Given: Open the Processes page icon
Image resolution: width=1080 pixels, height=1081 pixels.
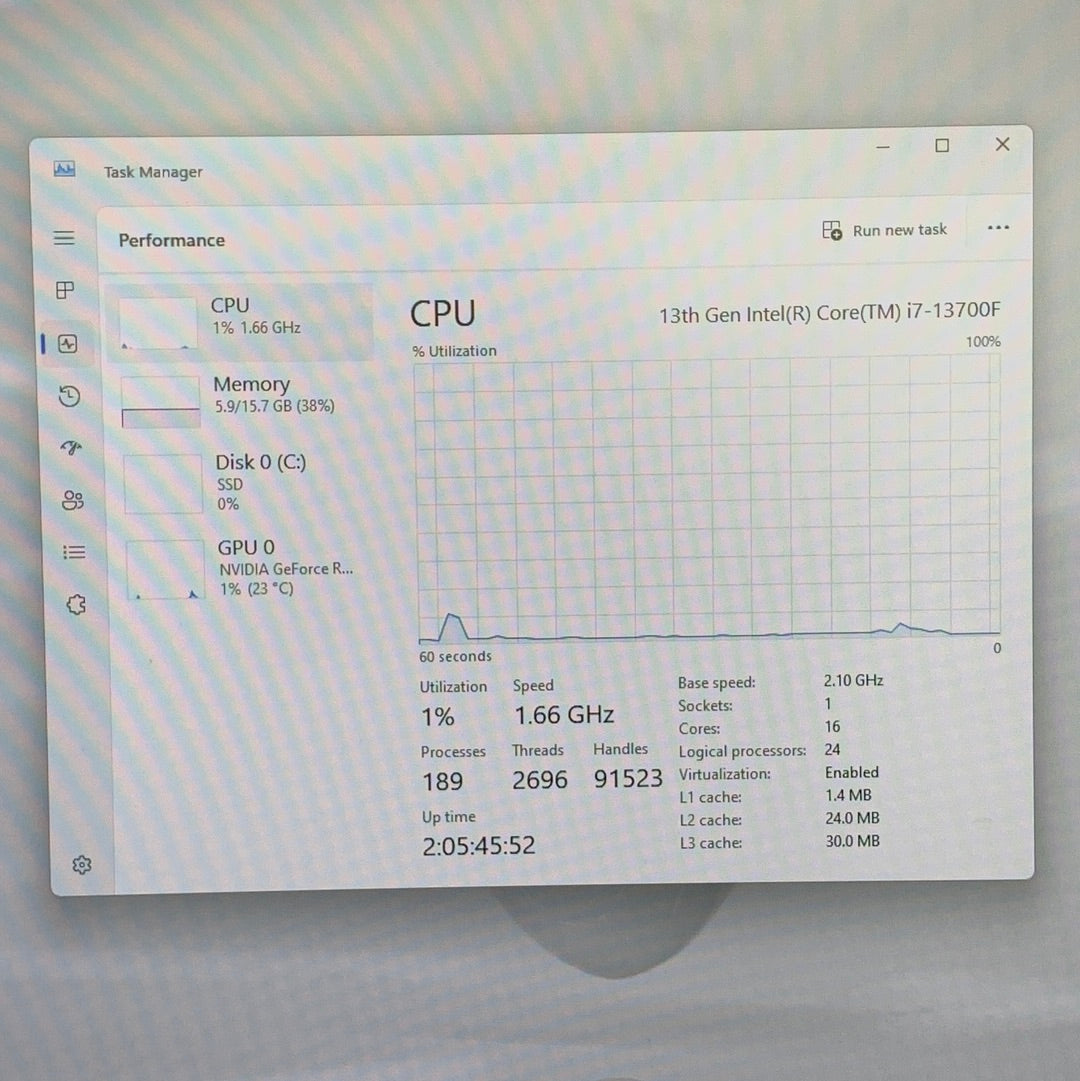Looking at the screenshot, I should click(65, 290).
